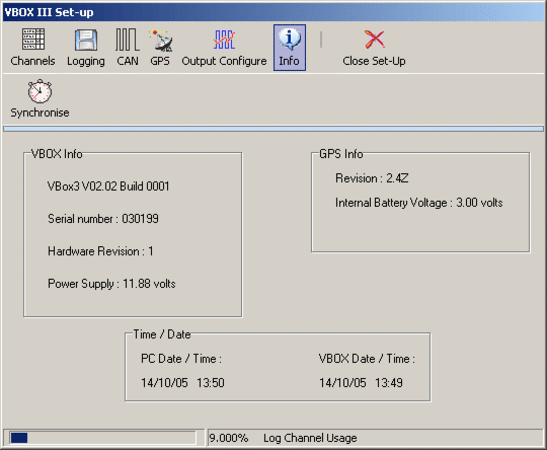The height and width of the screenshot is (450, 547).
Task: Click the Serial number 030199 line
Action: point(103,219)
